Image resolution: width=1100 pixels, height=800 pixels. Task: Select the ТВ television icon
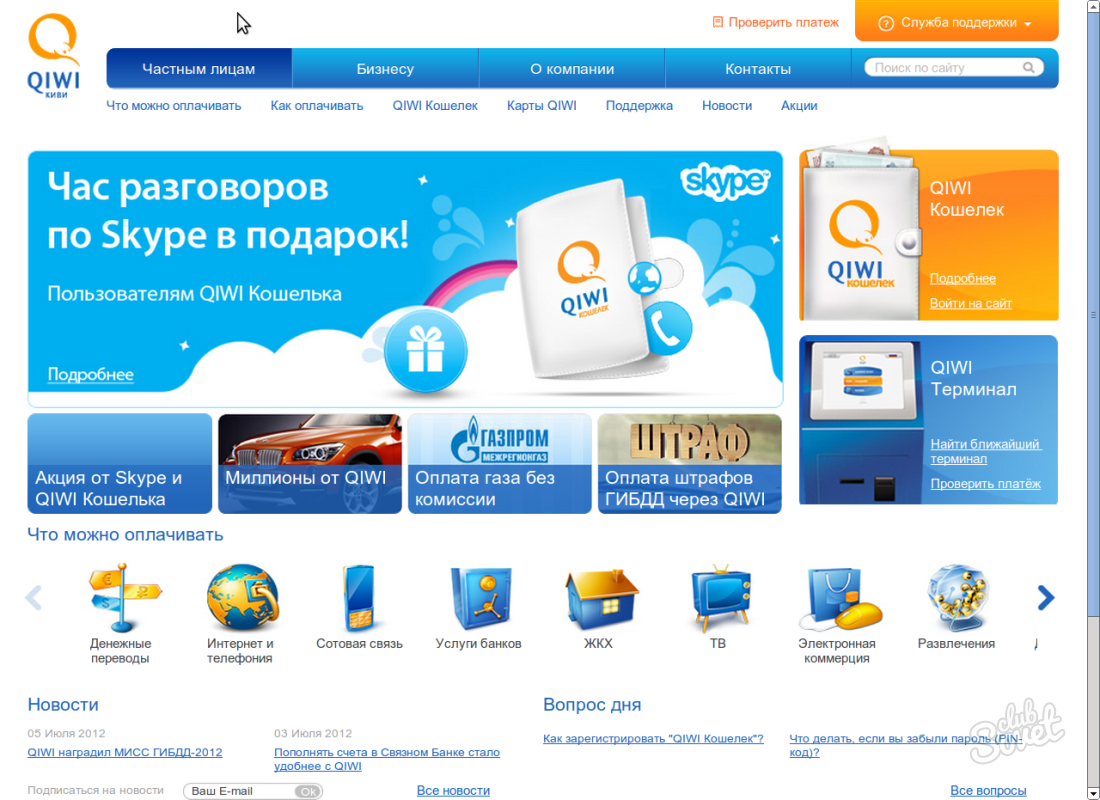719,596
